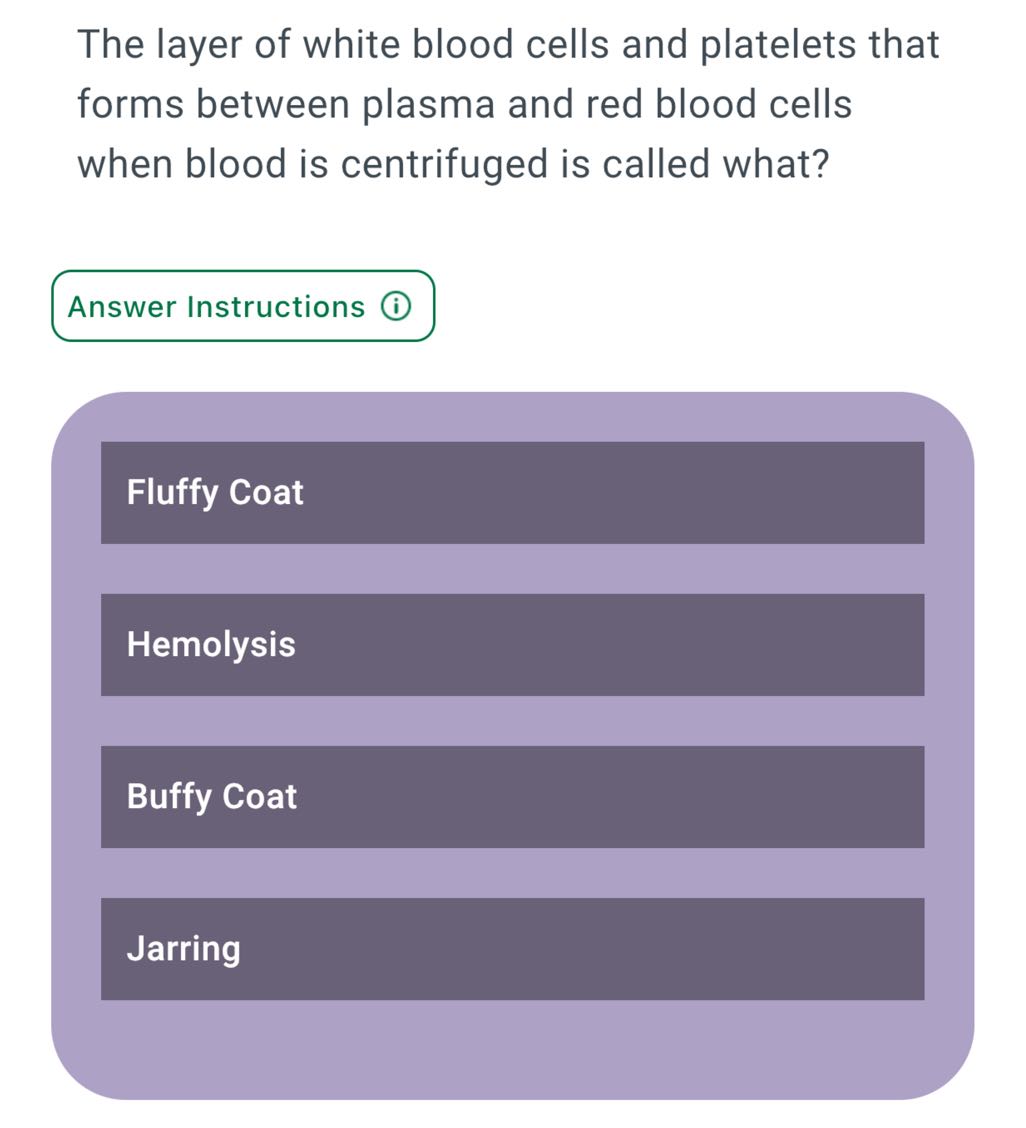Select Jarring from the answer choices
Screen dimensions: 1026x1128
(x=512, y=948)
